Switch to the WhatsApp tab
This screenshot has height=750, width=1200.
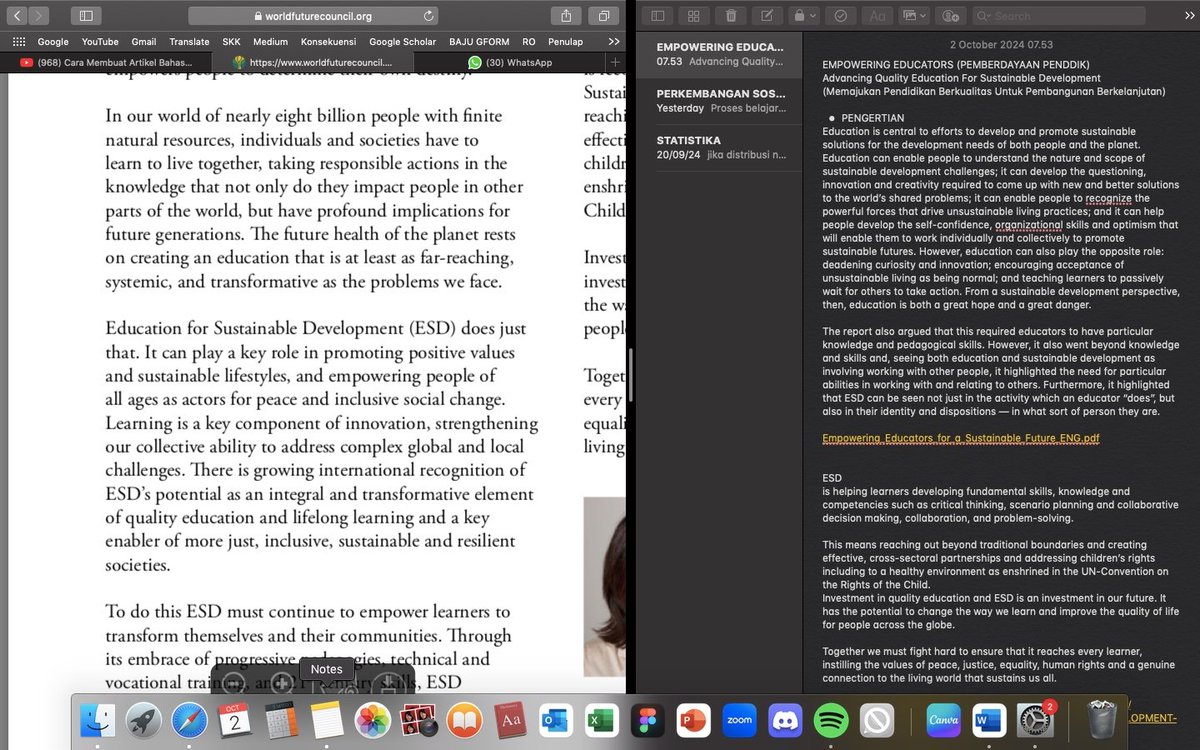[509, 62]
